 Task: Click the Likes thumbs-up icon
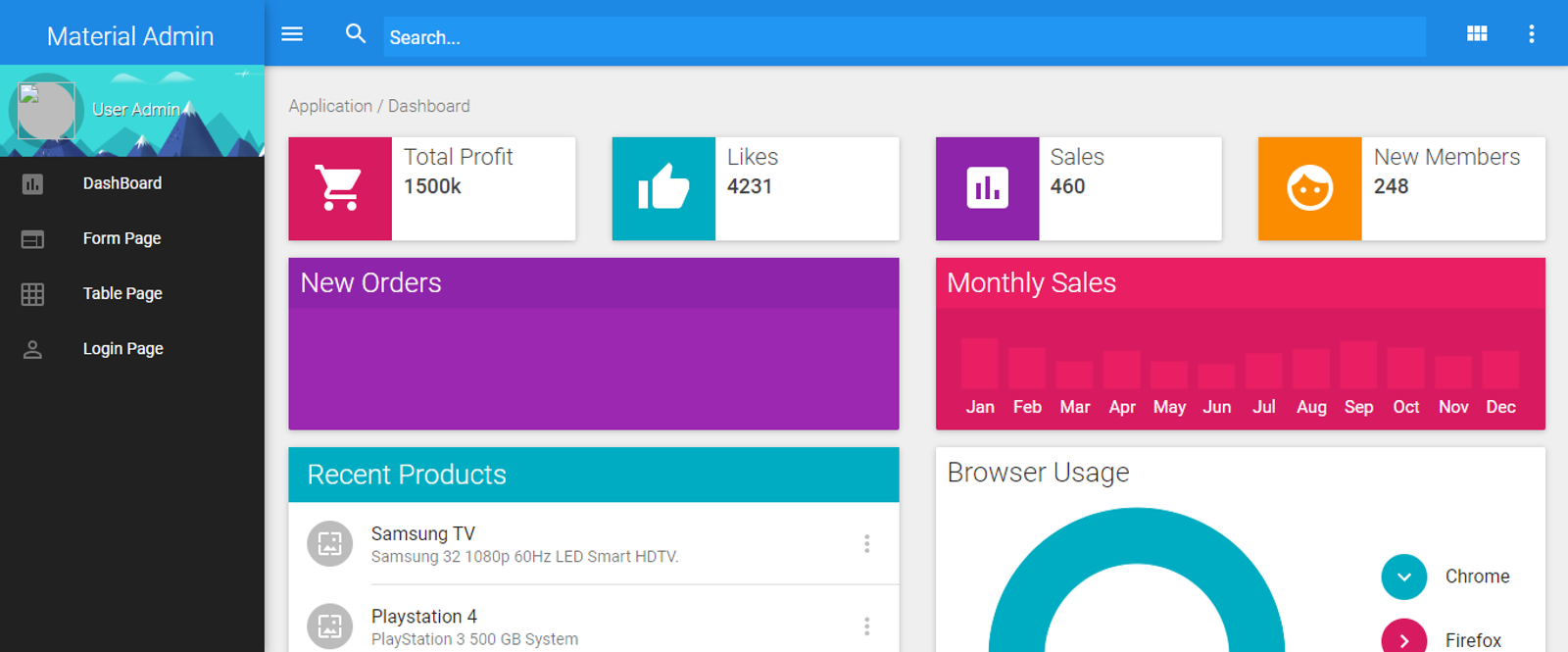(663, 188)
